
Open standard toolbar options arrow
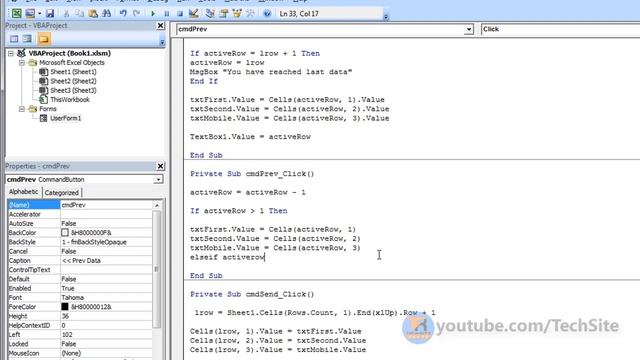coord(386,16)
